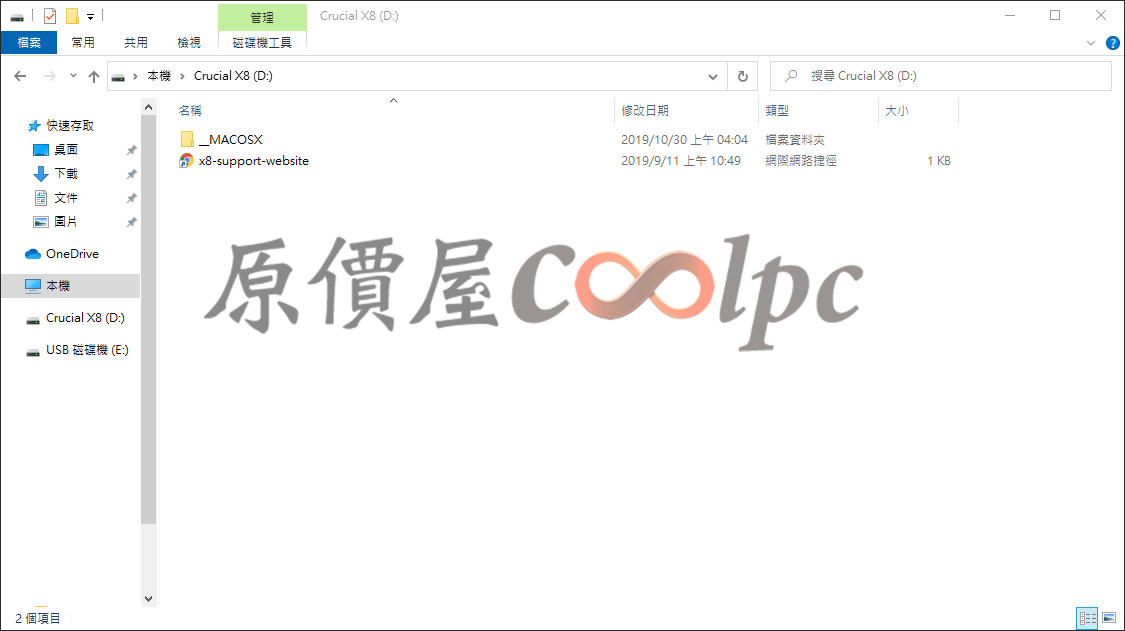1125x631 pixels.
Task: Click the 圖片 pictures icon in sidebar
Action: (x=41, y=222)
